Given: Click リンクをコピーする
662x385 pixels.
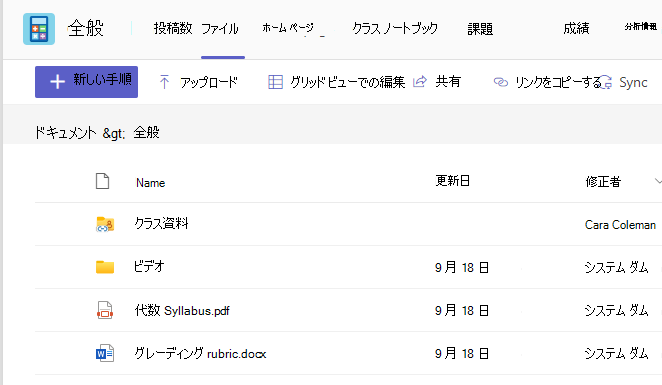Looking at the screenshot, I should (x=558, y=82).
